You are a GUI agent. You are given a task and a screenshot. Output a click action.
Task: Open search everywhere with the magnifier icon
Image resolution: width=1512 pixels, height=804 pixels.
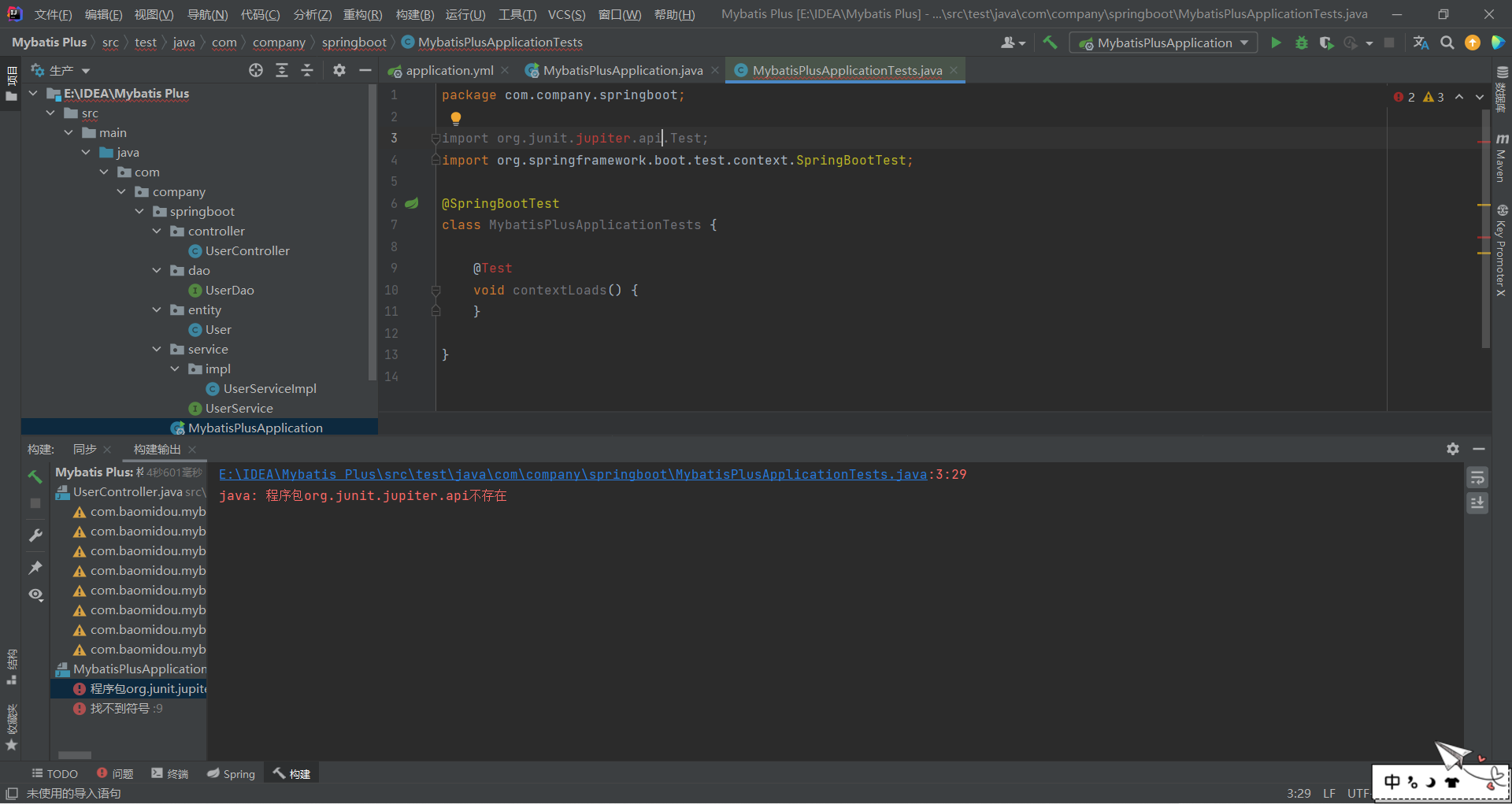tap(1447, 43)
